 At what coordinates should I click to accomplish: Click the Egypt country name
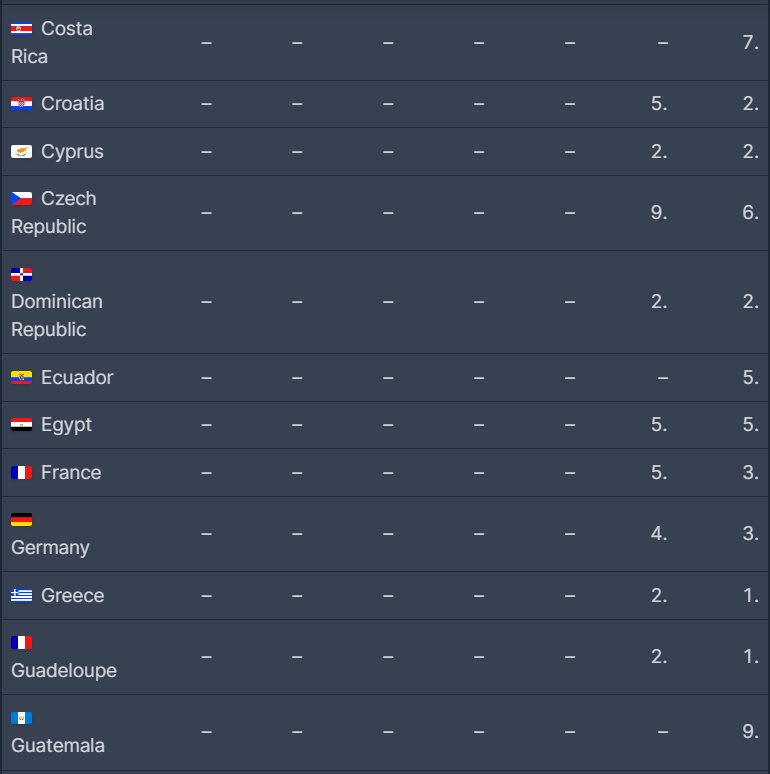coord(66,425)
